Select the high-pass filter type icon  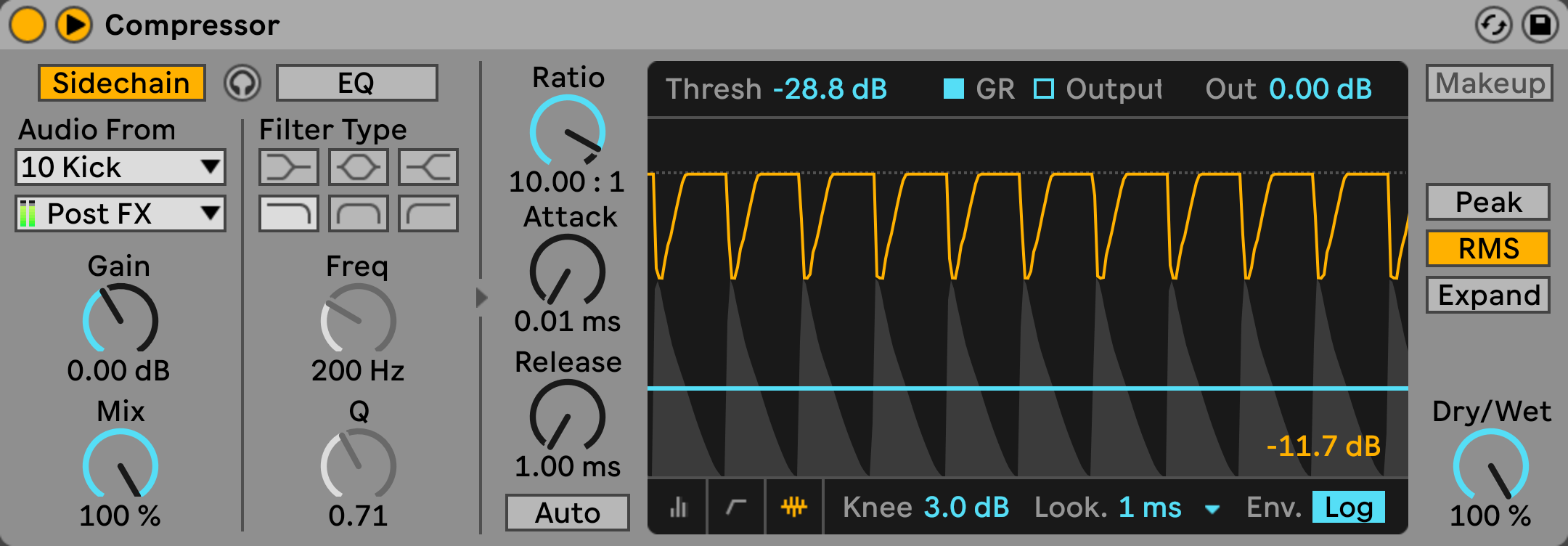pyautogui.click(x=428, y=213)
